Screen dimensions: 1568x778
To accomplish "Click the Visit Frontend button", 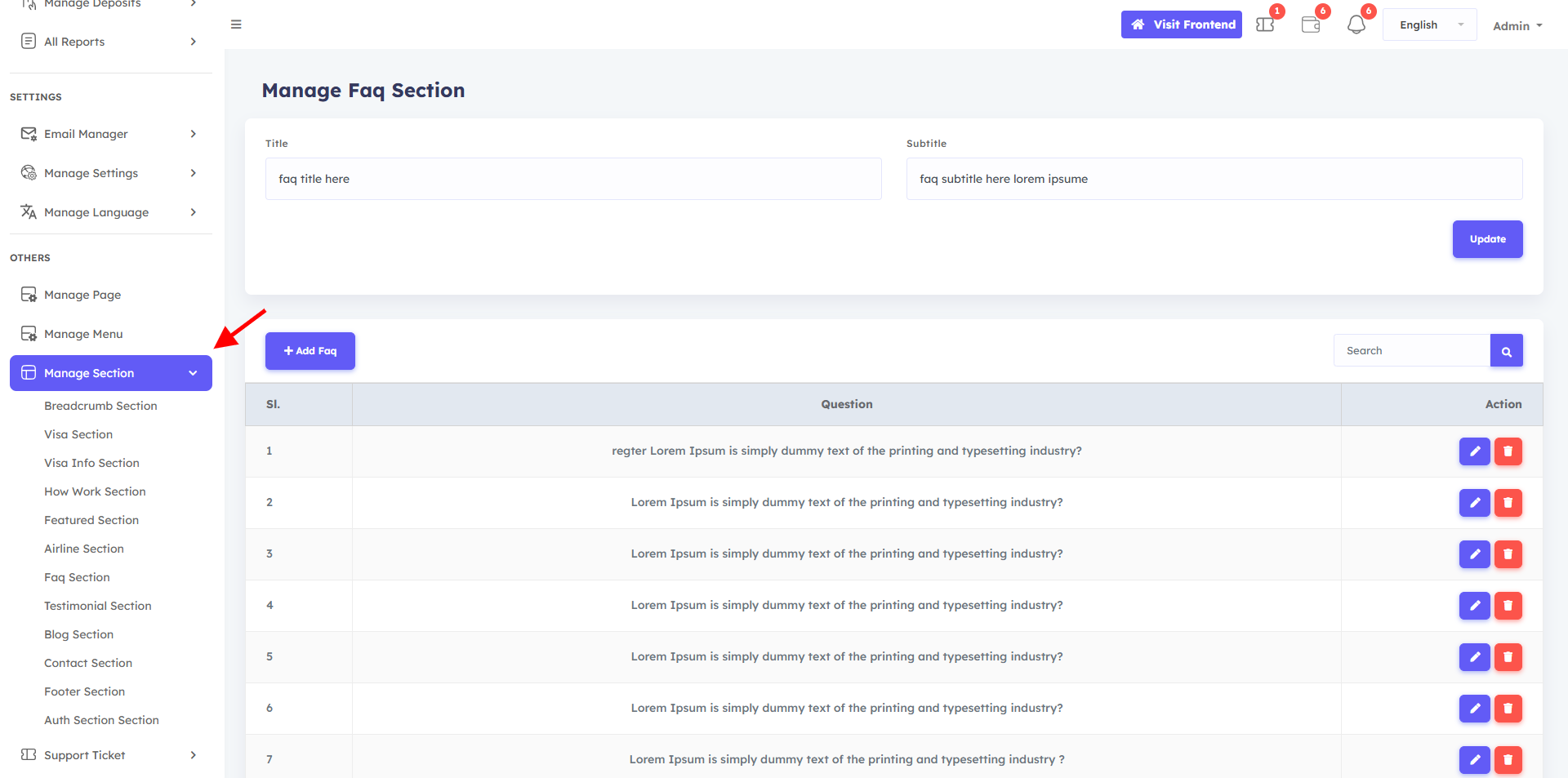I will (x=1182, y=24).
